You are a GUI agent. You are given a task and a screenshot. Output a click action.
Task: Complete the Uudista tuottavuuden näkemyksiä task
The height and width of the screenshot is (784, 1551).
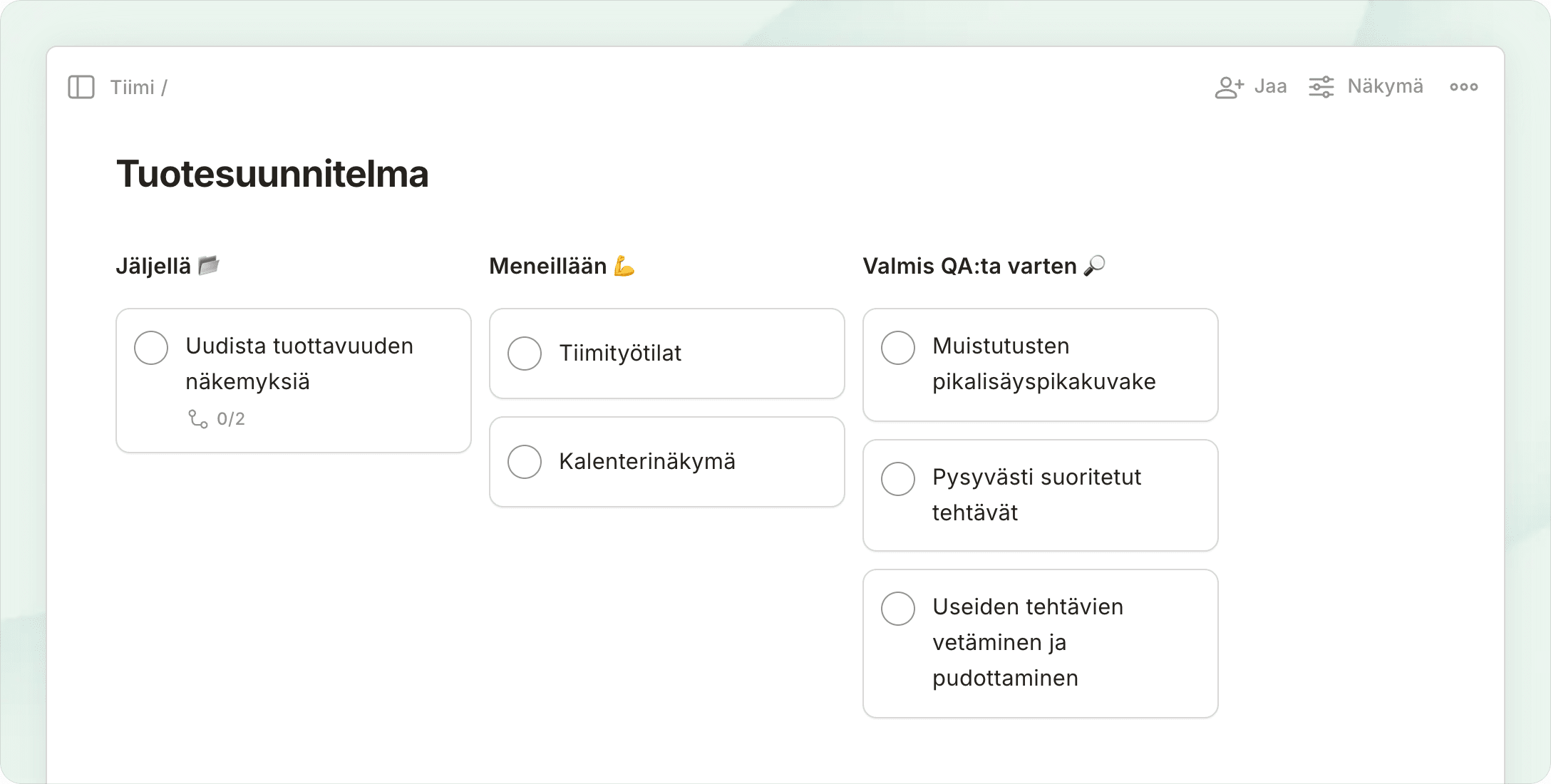click(151, 348)
